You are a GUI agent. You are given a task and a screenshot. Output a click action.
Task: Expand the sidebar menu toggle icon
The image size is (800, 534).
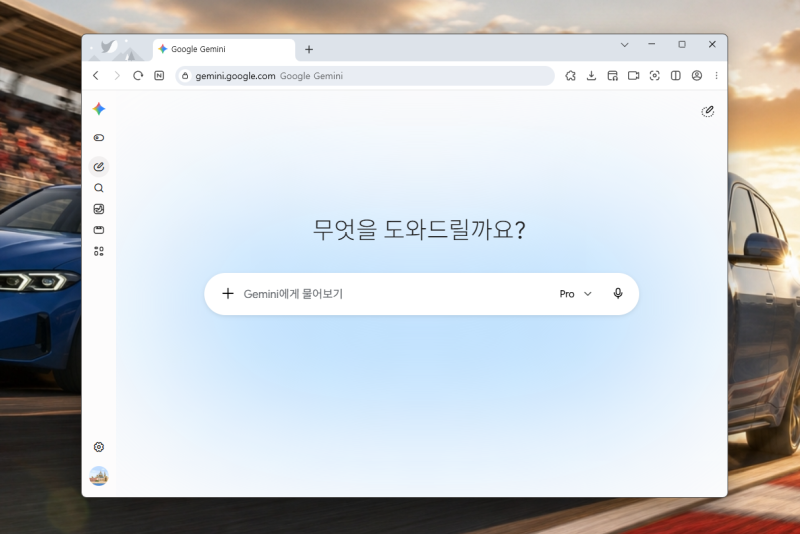[99, 138]
